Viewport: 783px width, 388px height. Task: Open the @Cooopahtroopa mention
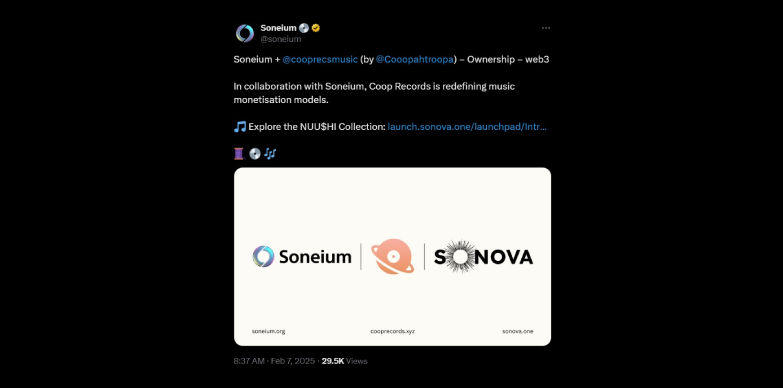[414, 59]
